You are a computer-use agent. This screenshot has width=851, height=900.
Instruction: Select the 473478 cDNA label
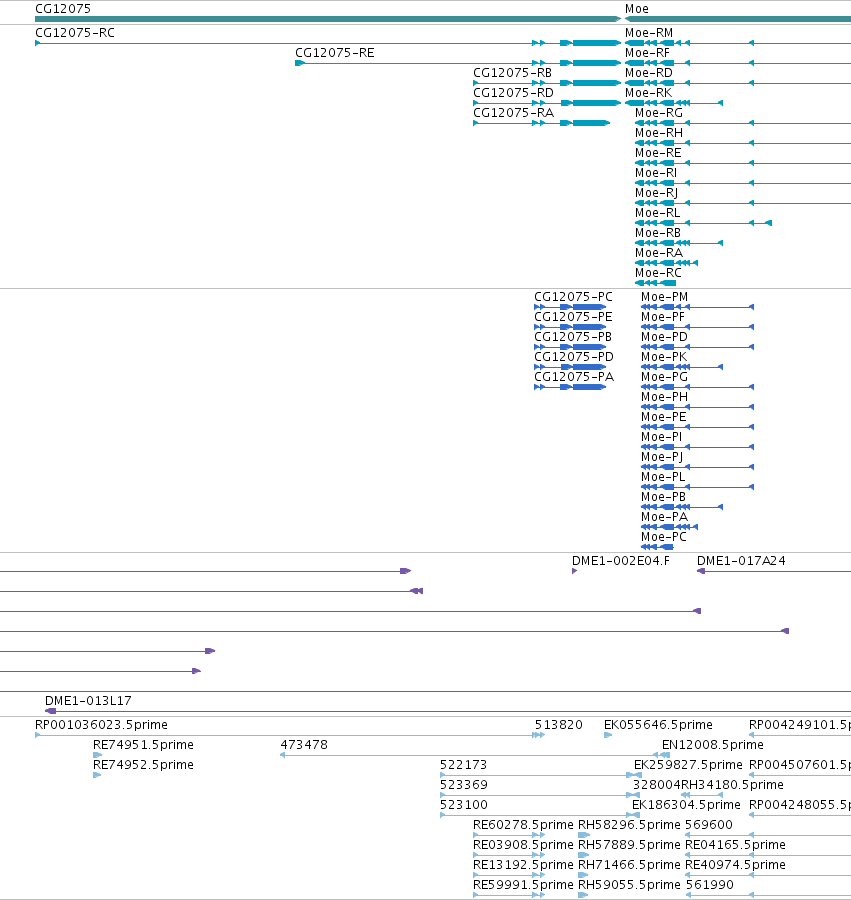tap(304, 745)
